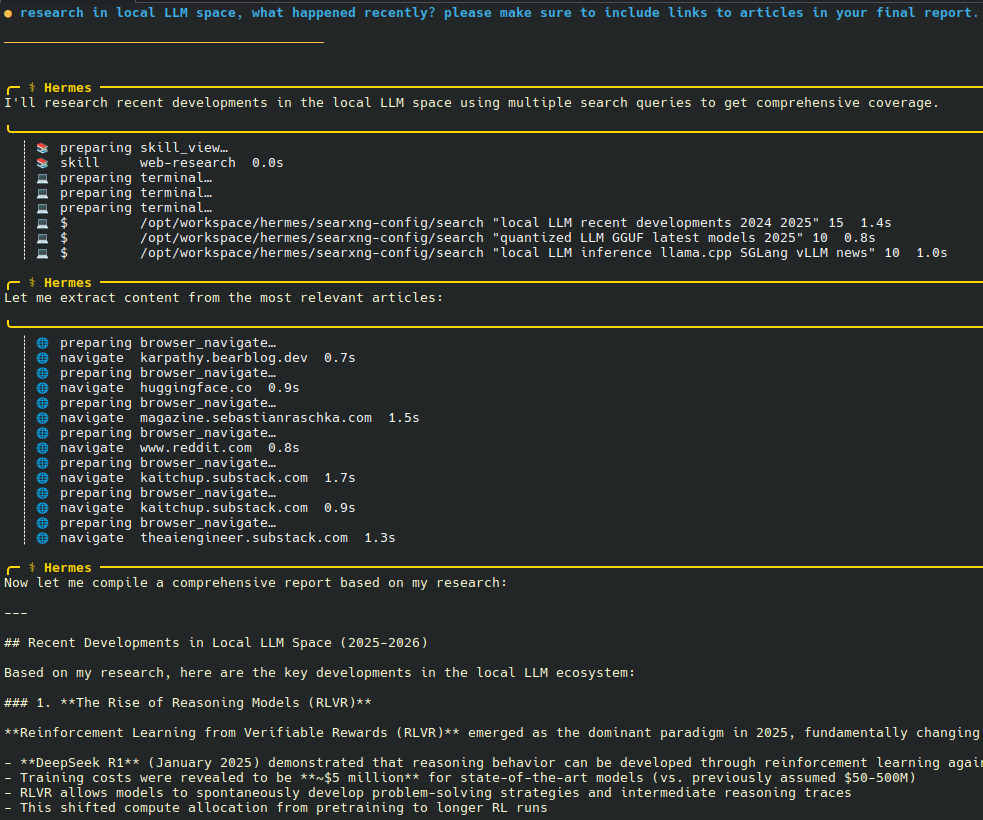This screenshot has height=820, width=983.
Task: Click laptop icon on the "quantized LLM GGUF" search row
Action: (42, 238)
